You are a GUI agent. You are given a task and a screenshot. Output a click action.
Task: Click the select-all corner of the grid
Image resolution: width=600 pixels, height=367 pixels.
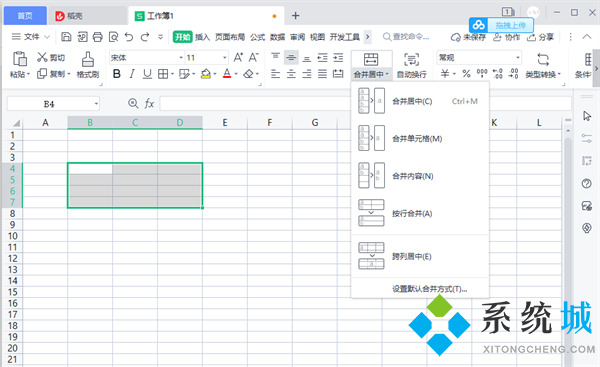pyautogui.click(x=16, y=123)
